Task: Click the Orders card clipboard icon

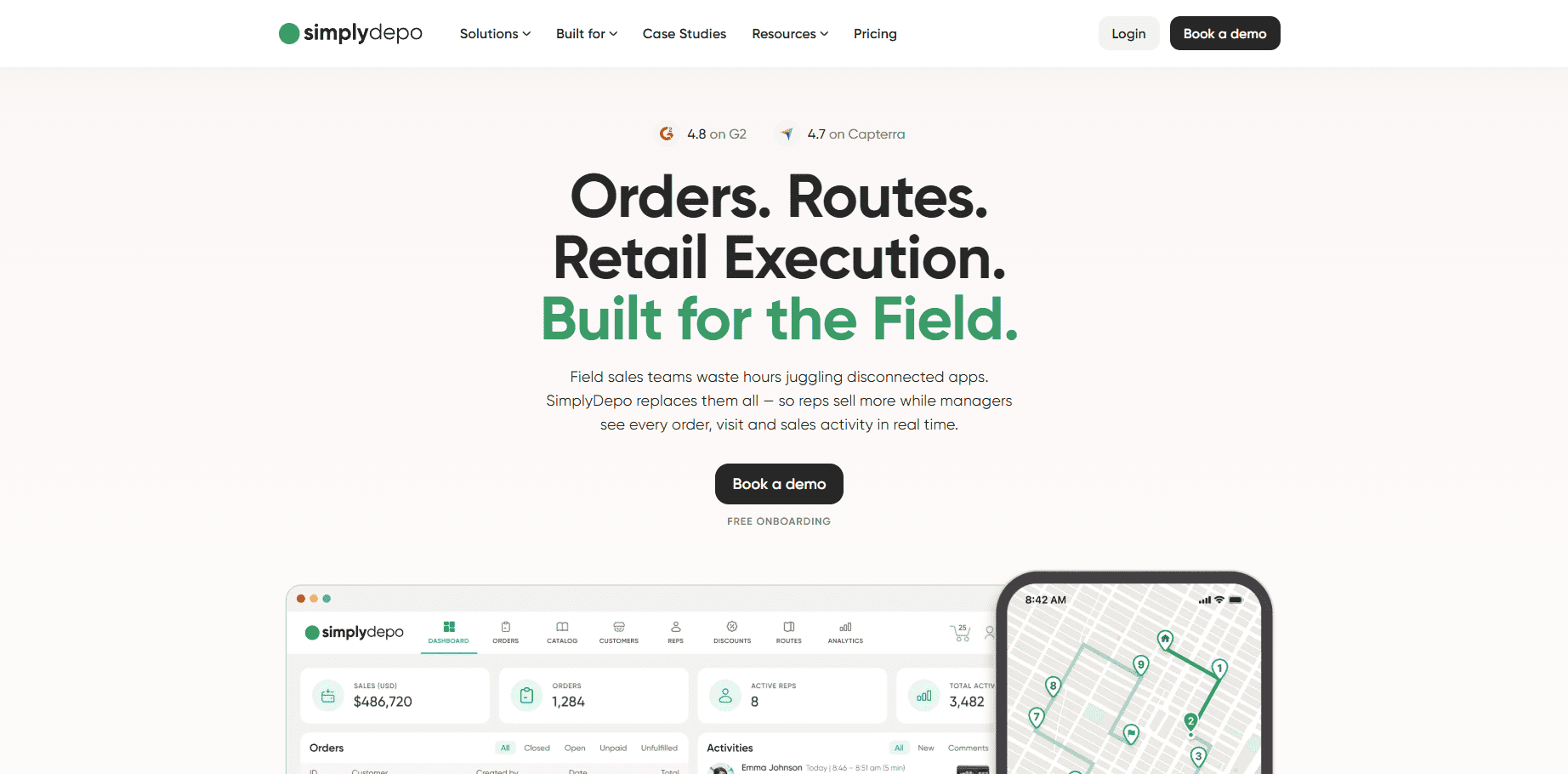Action: (526, 696)
